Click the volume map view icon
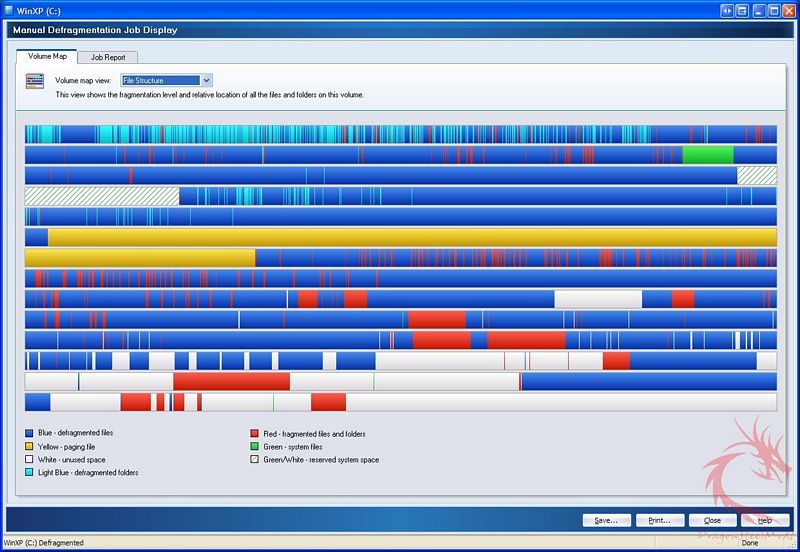 [34, 81]
